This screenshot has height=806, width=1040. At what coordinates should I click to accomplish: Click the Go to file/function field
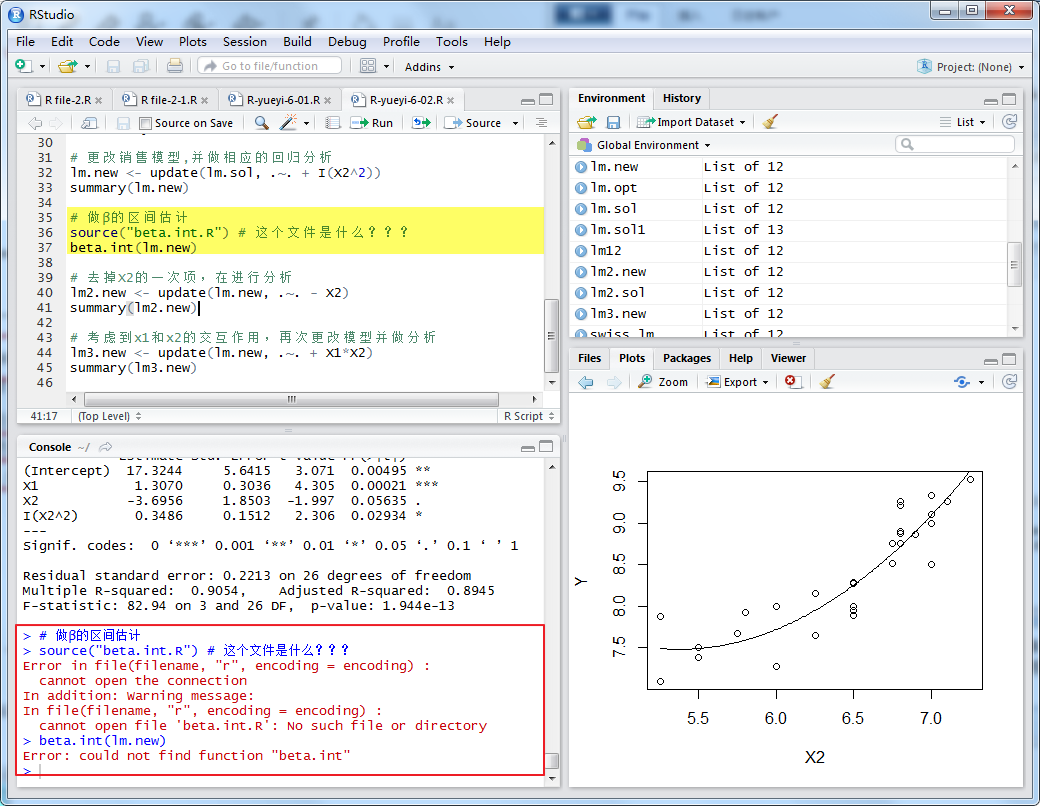270,66
